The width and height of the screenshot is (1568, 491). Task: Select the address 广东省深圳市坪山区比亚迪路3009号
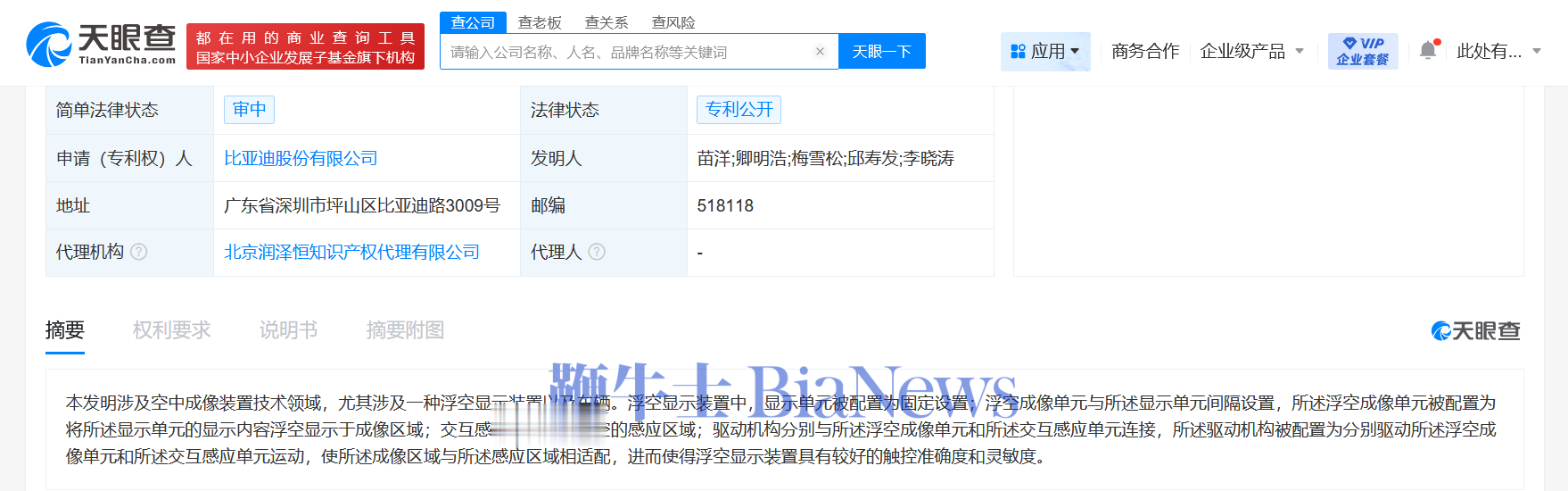[x=362, y=205]
